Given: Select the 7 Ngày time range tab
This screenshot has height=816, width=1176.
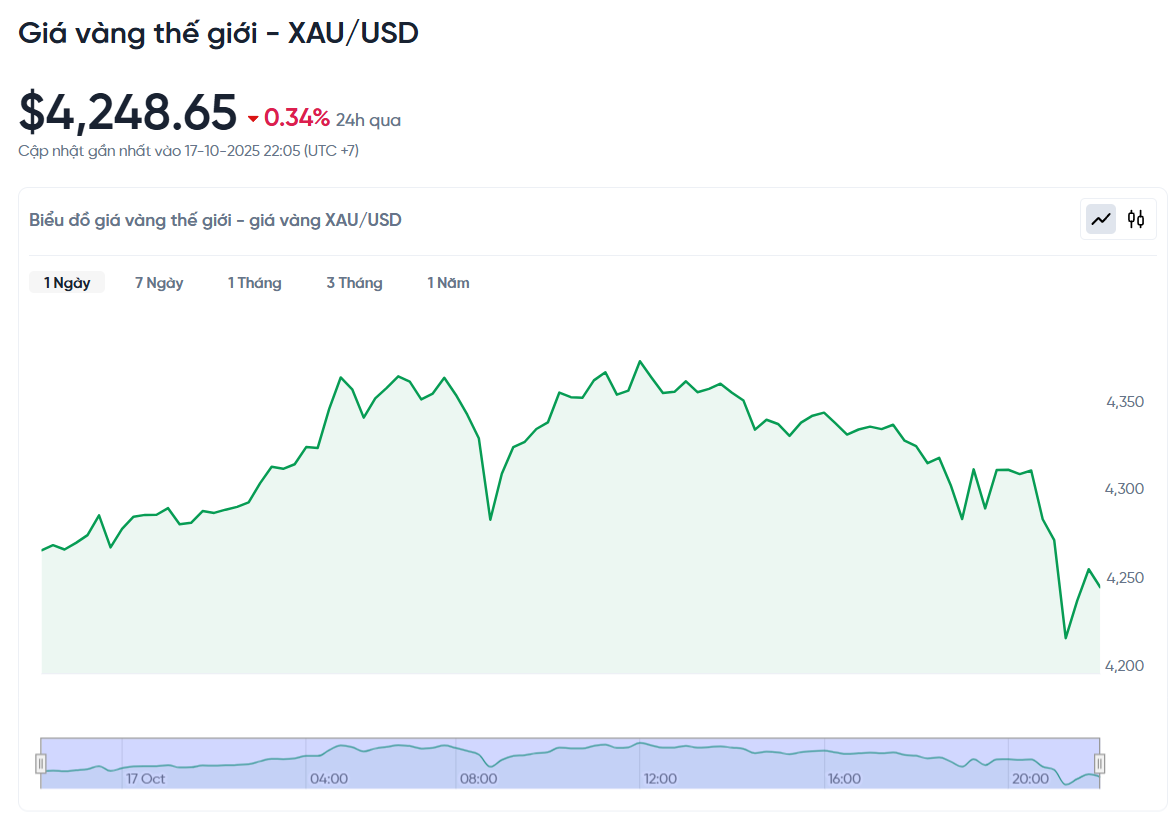Looking at the screenshot, I should point(159,283).
